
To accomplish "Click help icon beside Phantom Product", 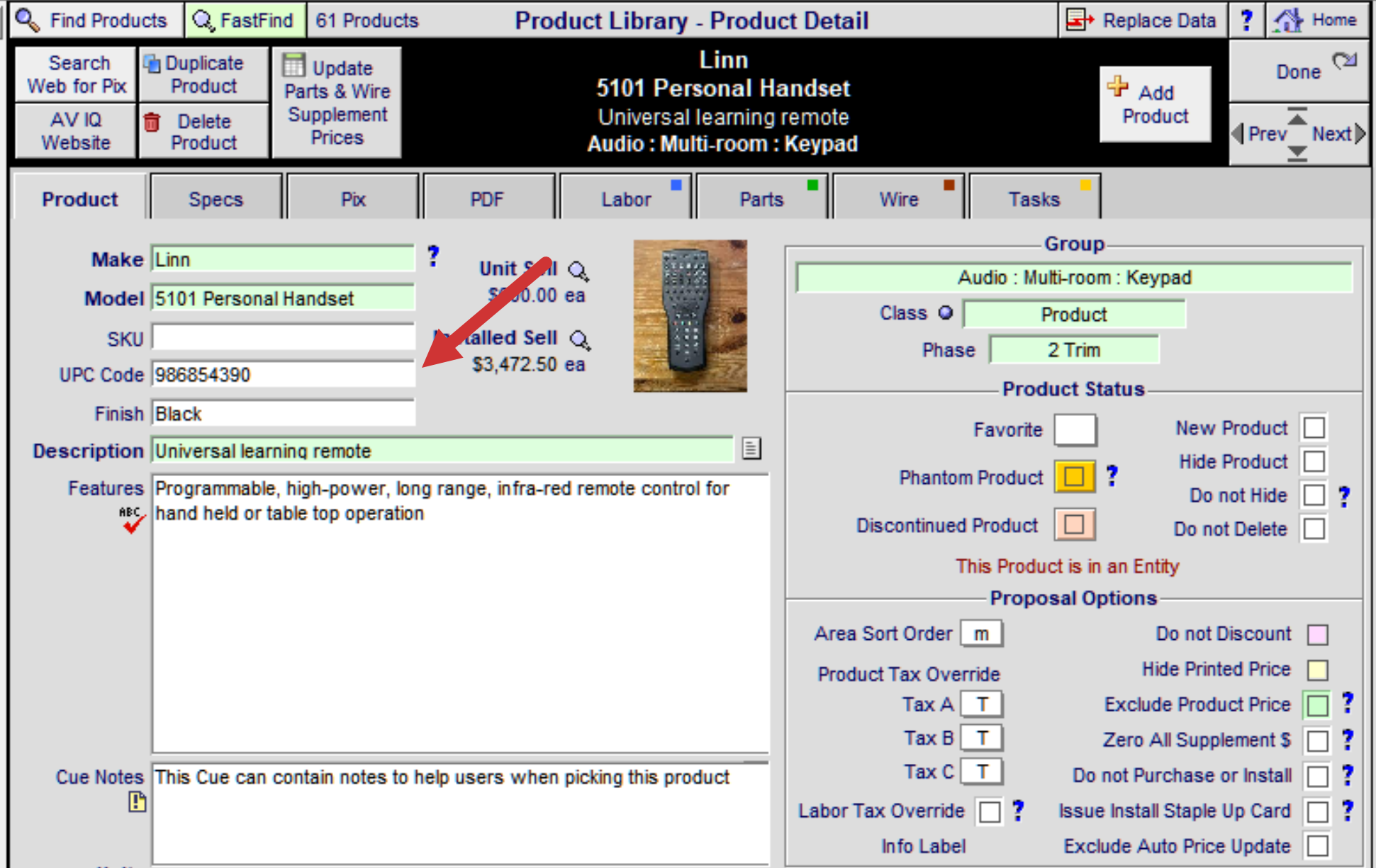I will click(x=1112, y=475).
